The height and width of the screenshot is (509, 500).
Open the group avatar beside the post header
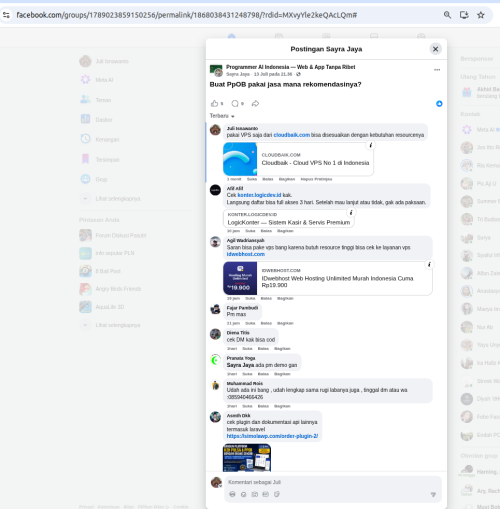[x=216, y=70]
